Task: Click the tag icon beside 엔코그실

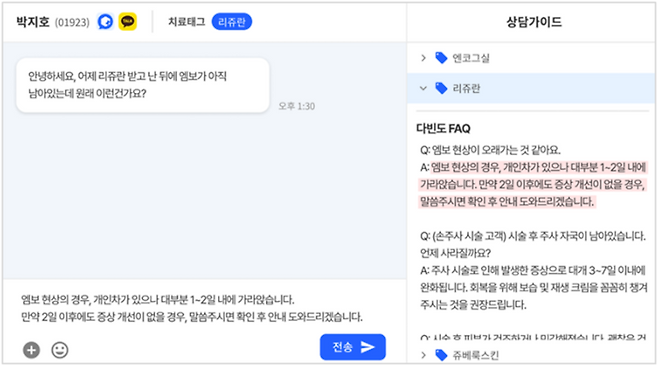Action: tap(441, 58)
